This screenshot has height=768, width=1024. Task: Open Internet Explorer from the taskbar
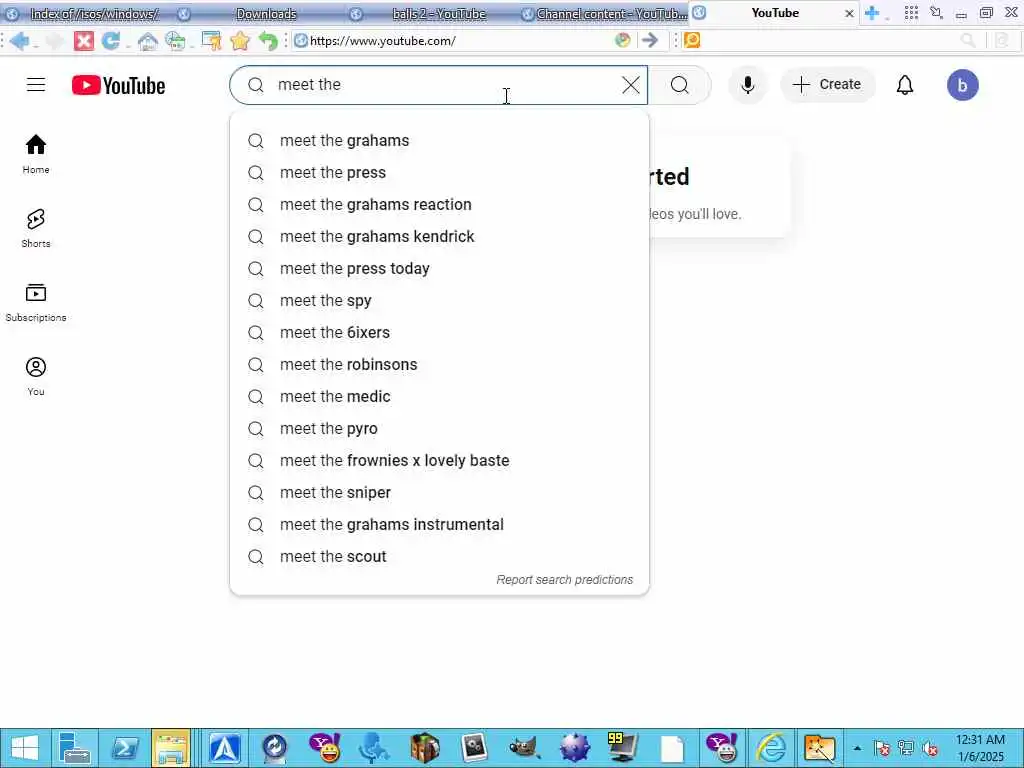771,748
